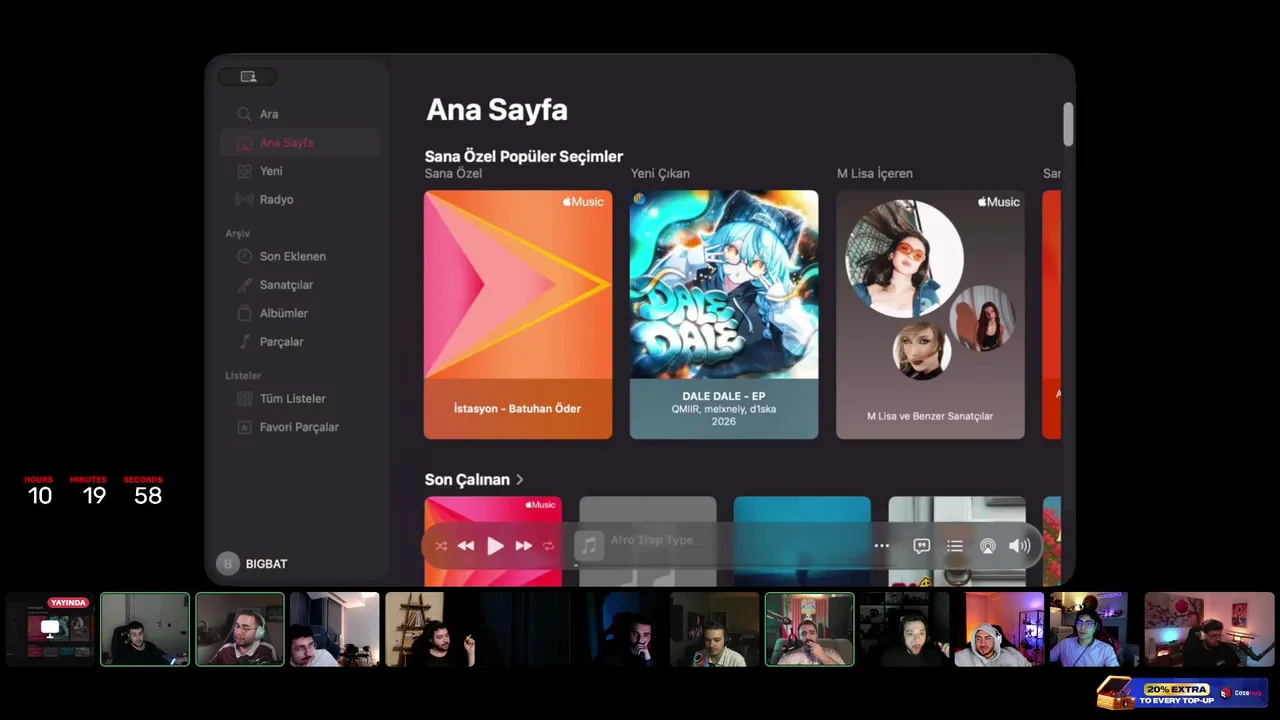Click the now playing music note artwork

click(589, 545)
